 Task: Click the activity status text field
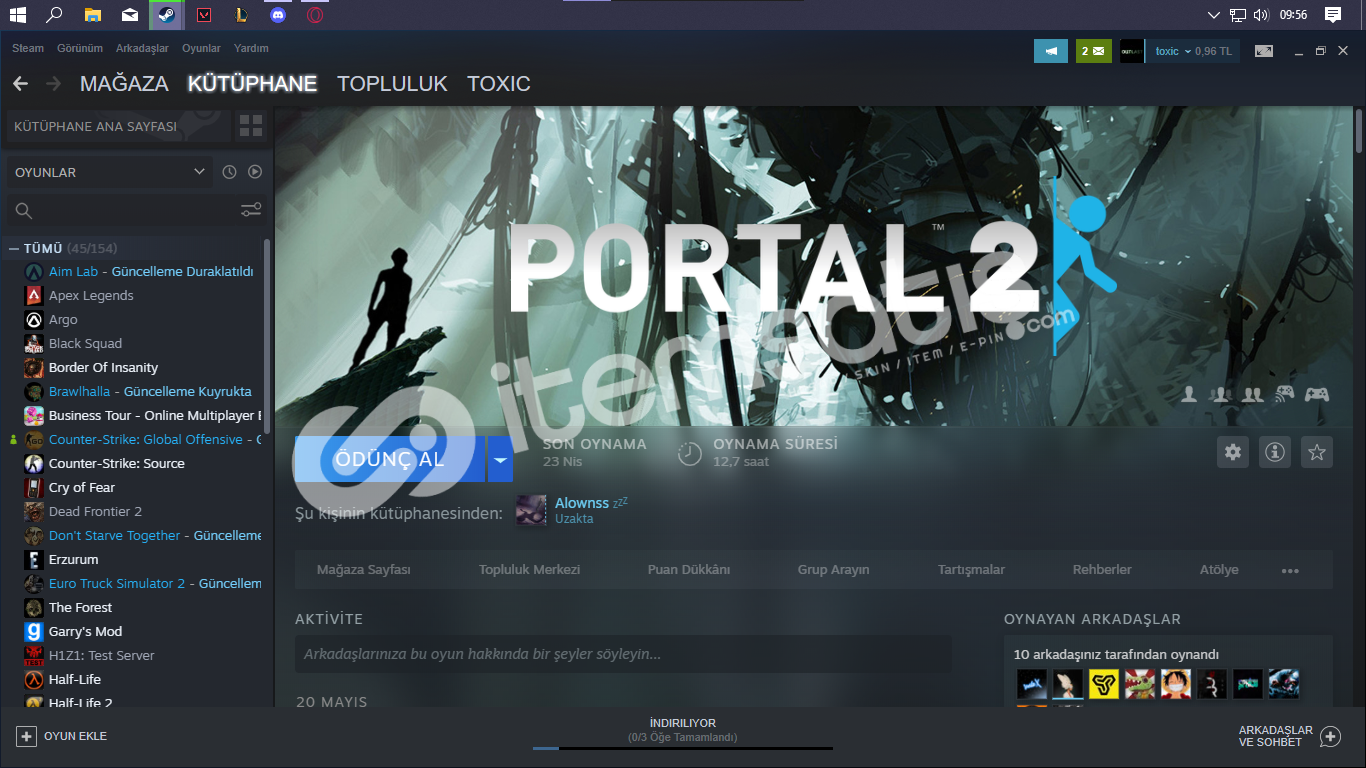[623, 654]
